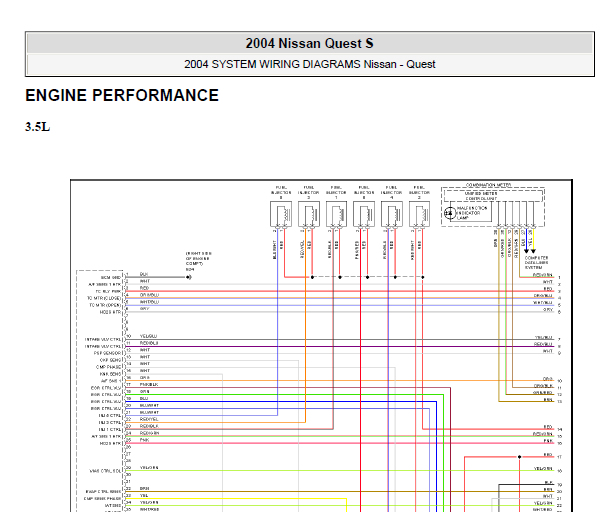Click the "VIAS CTRL SOL" pin label
605x512 pixels.
coord(105,471)
